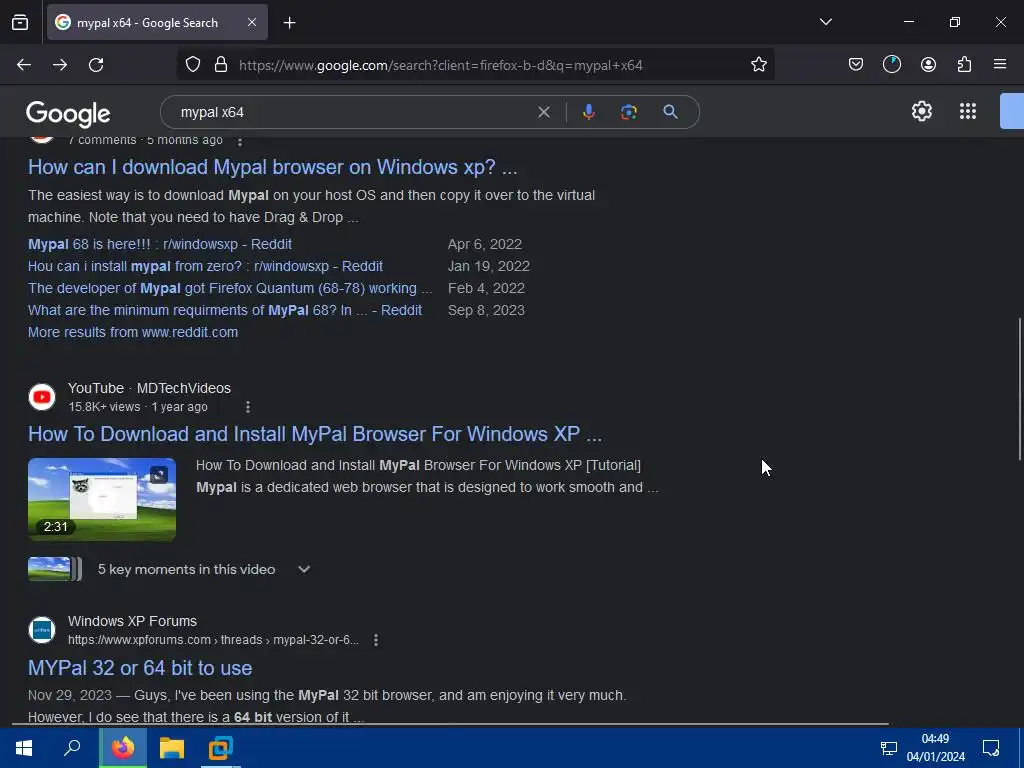This screenshot has width=1024, height=768.
Task: Reload the current page
Action: click(x=96, y=65)
